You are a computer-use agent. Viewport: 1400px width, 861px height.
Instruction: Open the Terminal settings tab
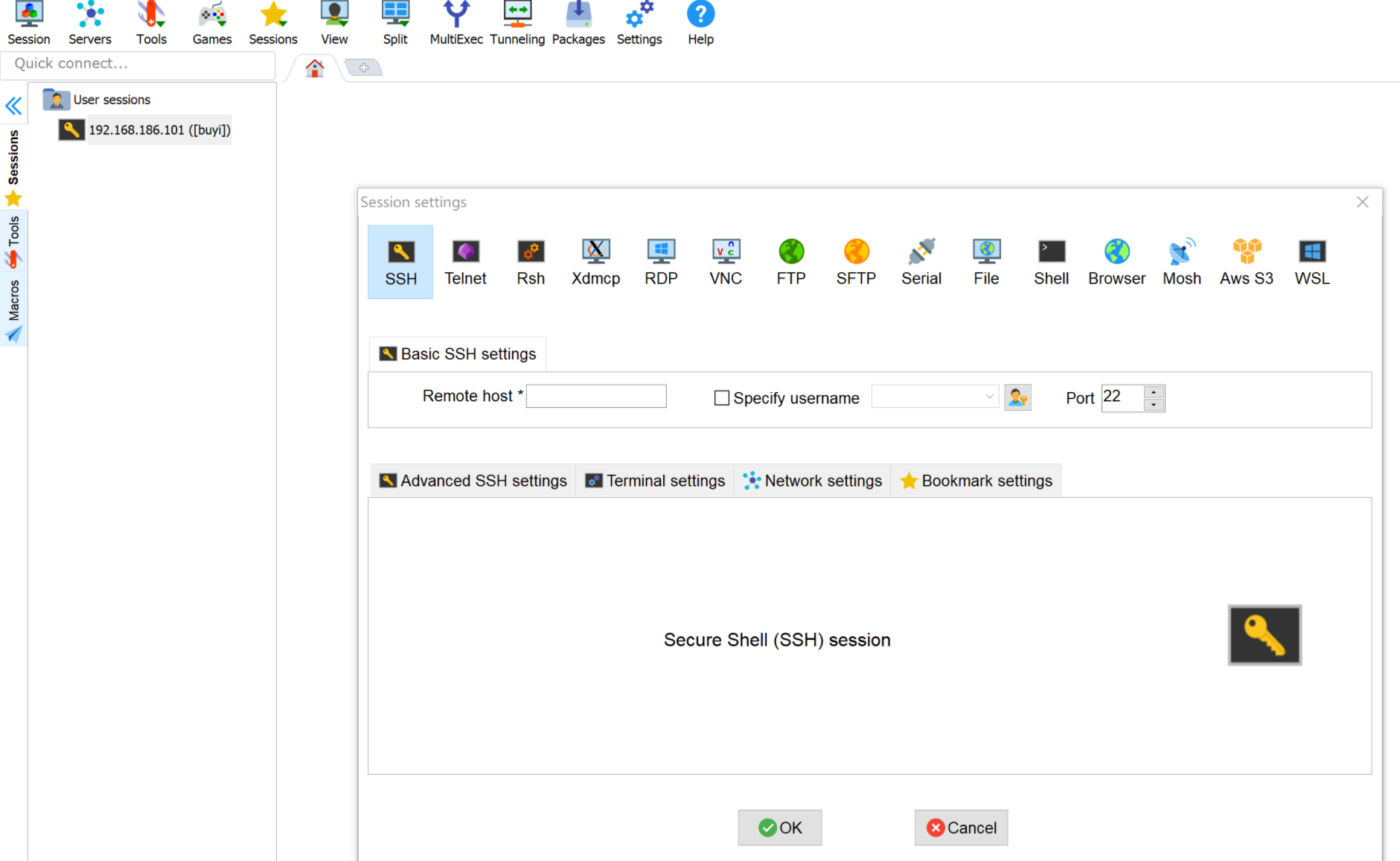655,480
